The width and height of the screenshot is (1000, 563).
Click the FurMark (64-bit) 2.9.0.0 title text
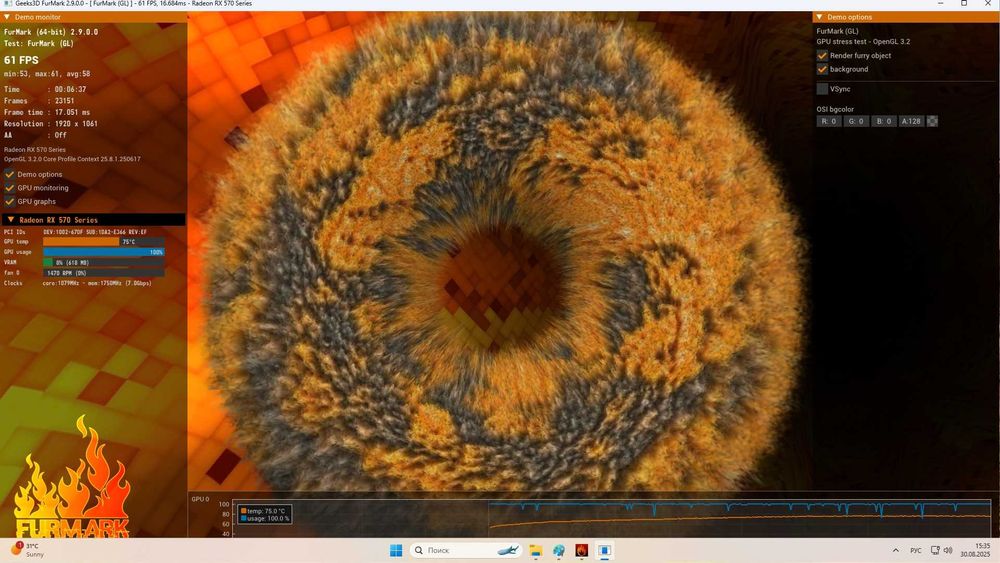[51, 32]
